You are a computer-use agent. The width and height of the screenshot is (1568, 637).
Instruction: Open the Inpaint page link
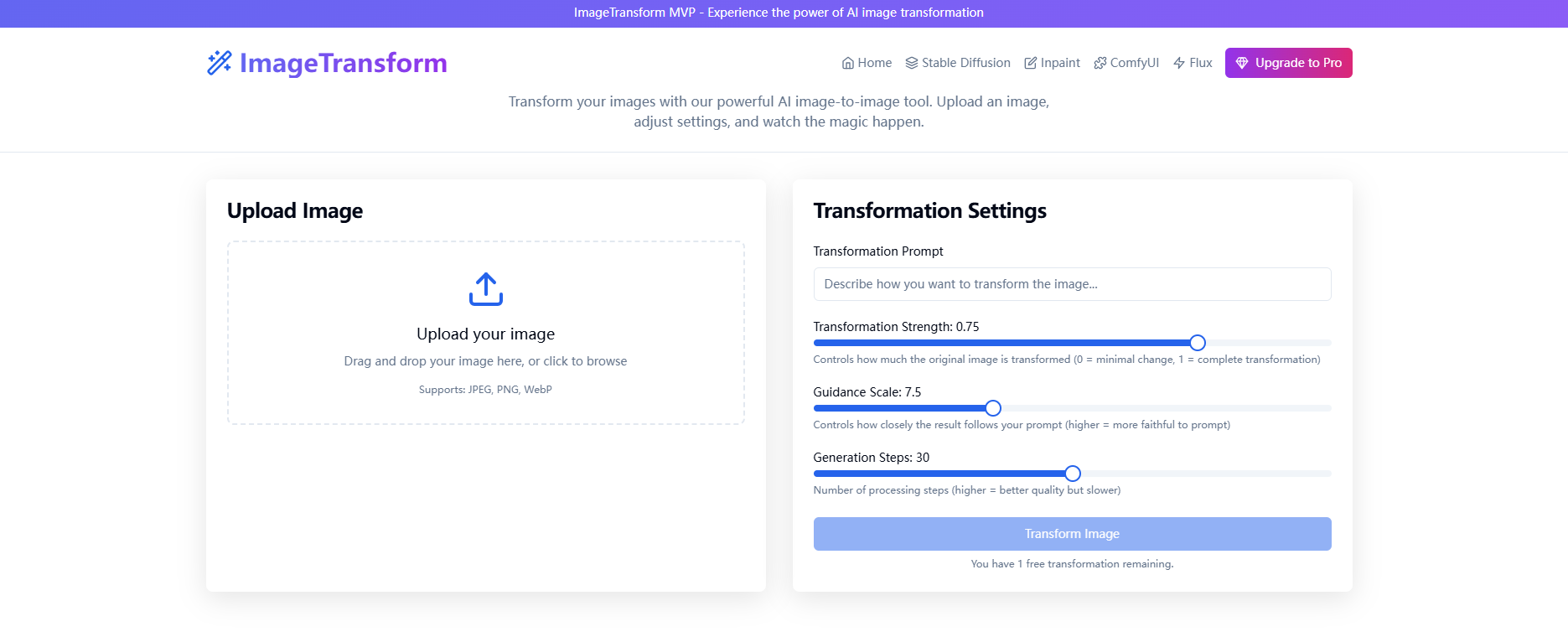pyautogui.click(x=1052, y=63)
